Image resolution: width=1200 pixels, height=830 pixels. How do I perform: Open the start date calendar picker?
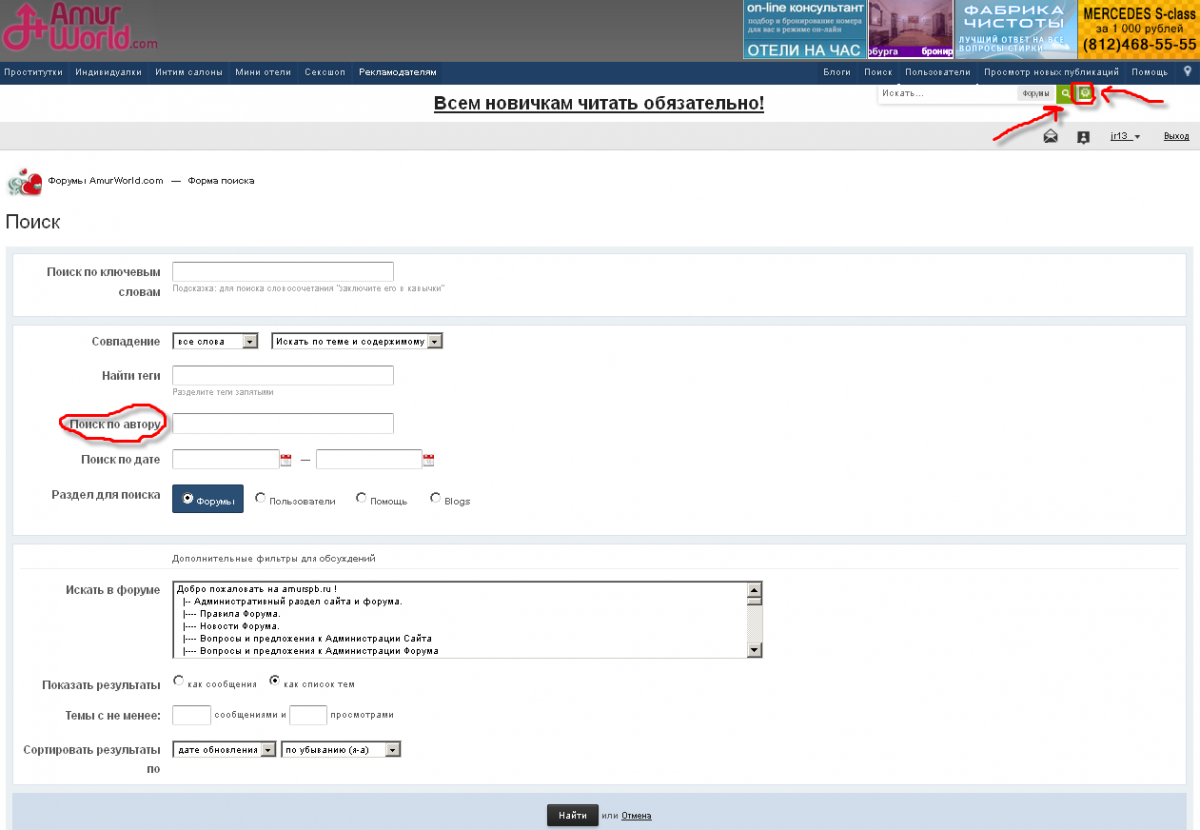[285, 460]
